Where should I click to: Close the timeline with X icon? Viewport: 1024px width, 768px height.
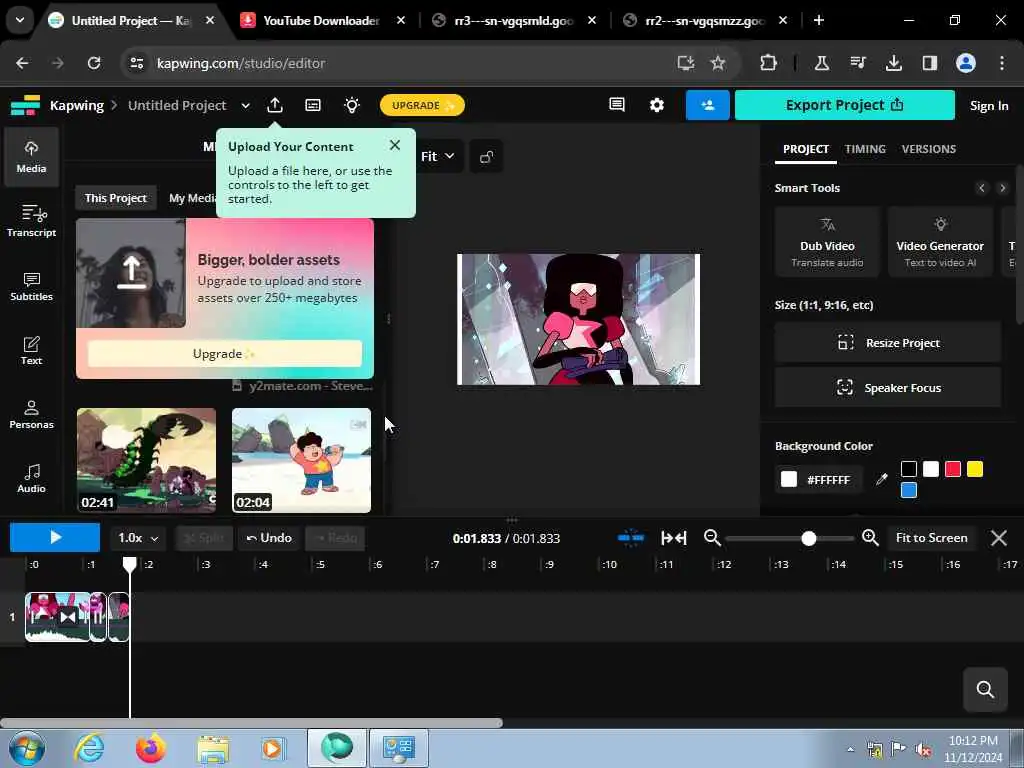(x=999, y=538)
